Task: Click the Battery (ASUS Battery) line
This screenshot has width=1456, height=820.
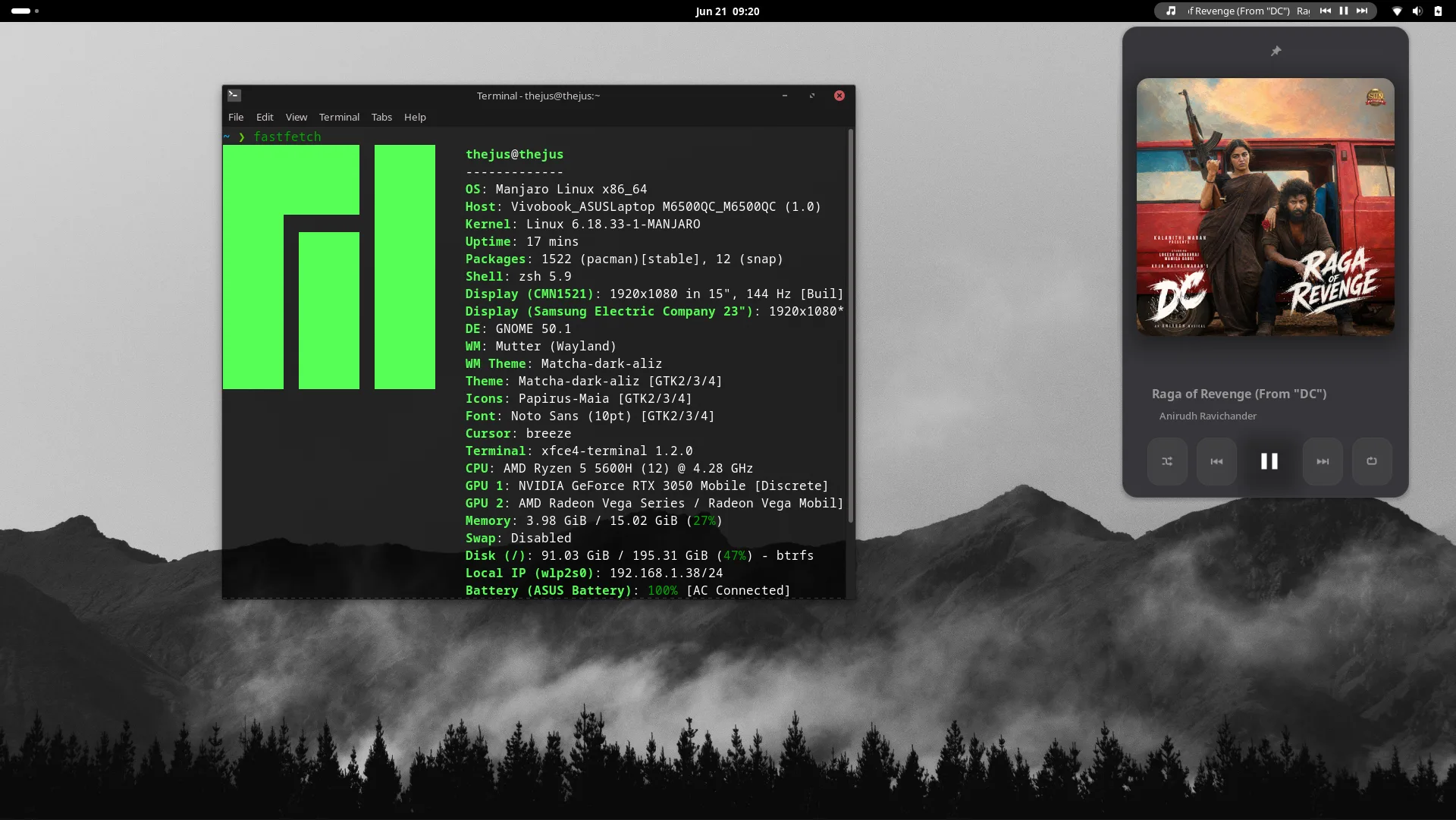Action: (628, 590)
